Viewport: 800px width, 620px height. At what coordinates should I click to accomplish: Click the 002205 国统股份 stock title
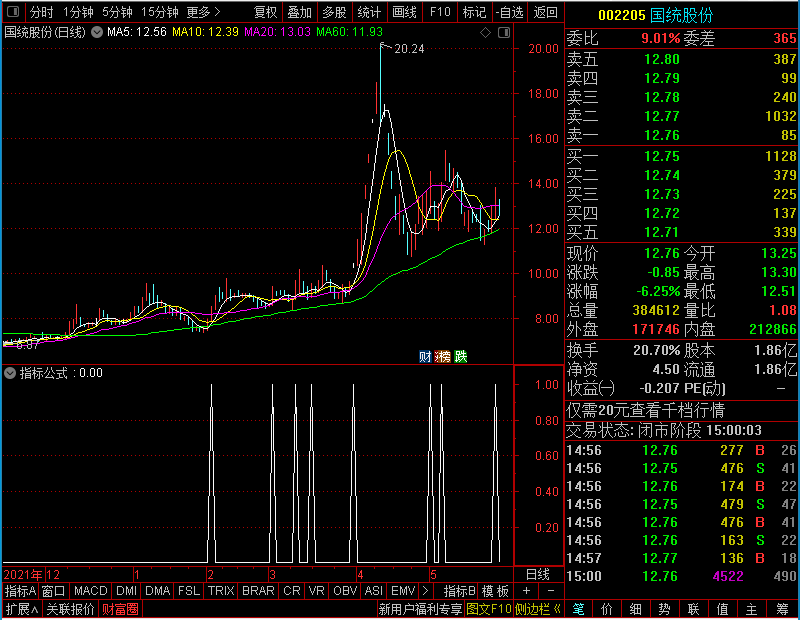click(x=655, y=15)
